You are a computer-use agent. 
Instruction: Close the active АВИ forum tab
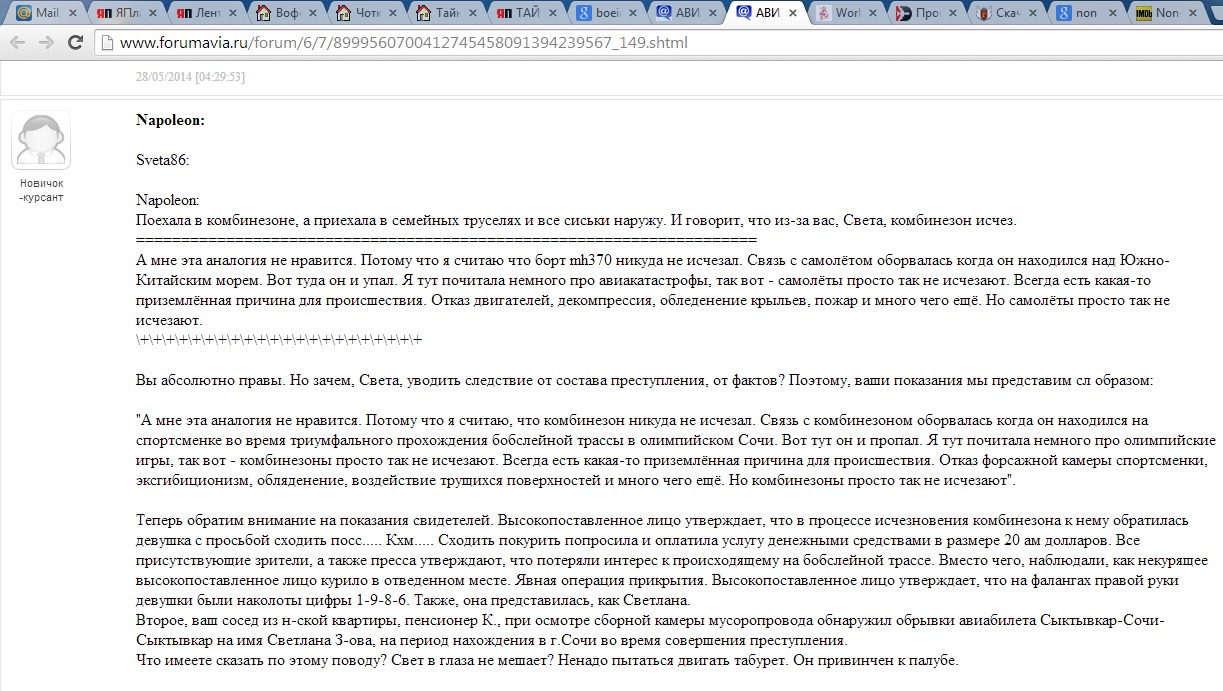[792, 13]
